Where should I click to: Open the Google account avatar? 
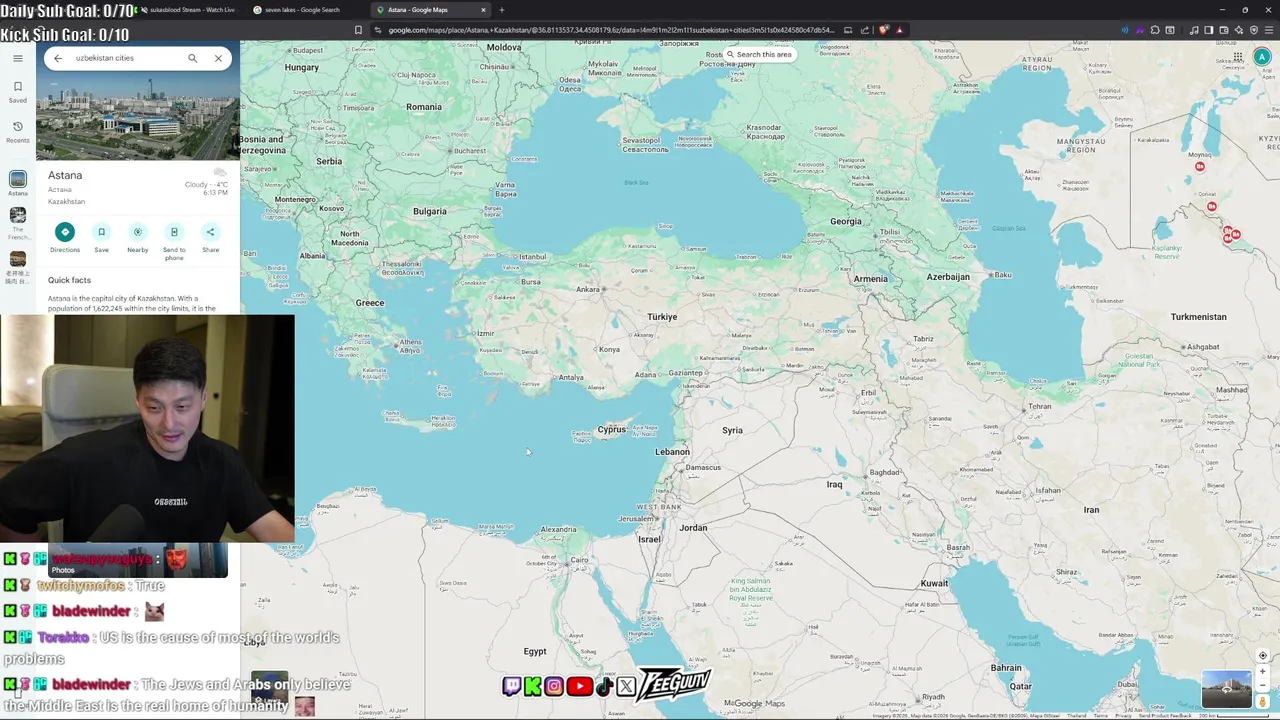click(x=1262, y=57)
